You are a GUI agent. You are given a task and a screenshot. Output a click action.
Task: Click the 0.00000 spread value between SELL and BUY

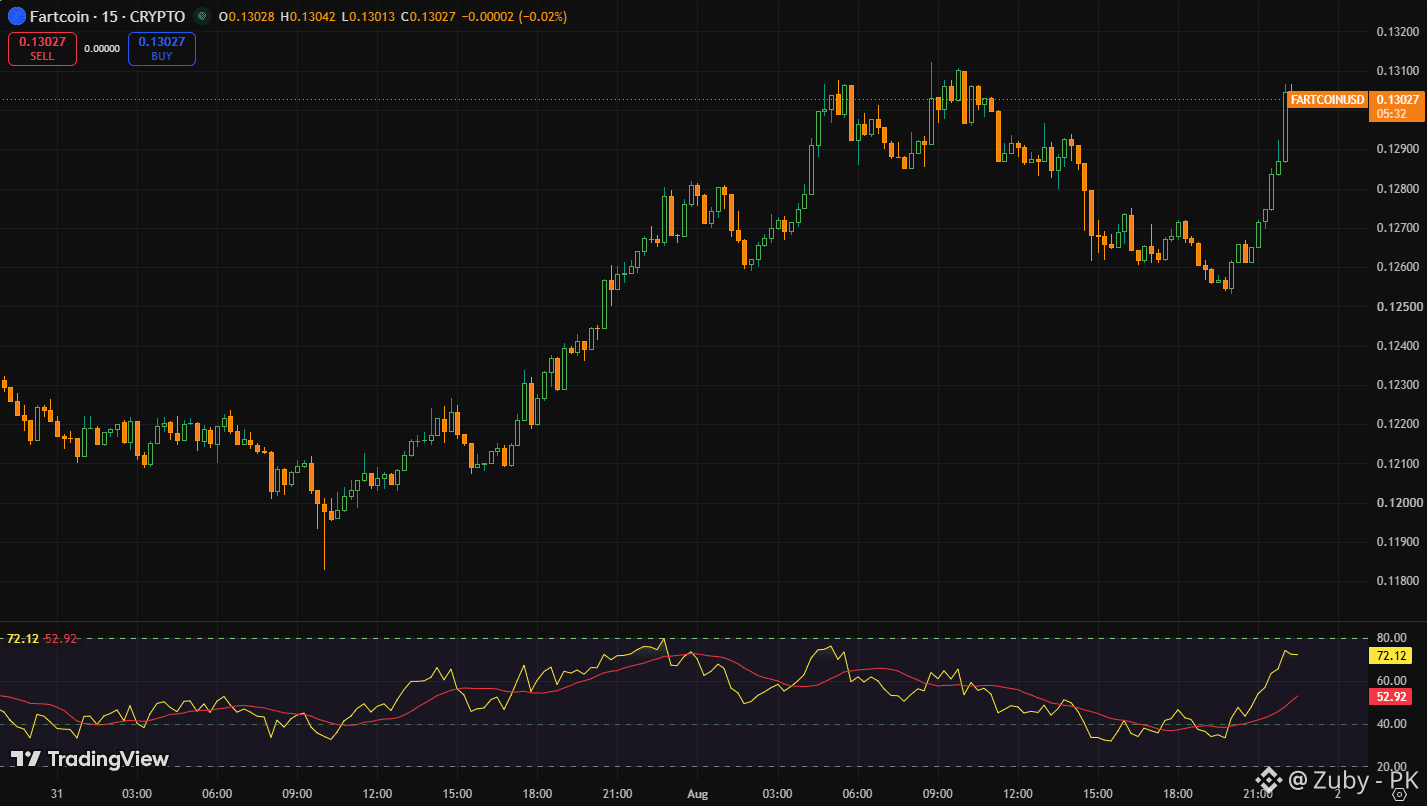coord(102,48)
